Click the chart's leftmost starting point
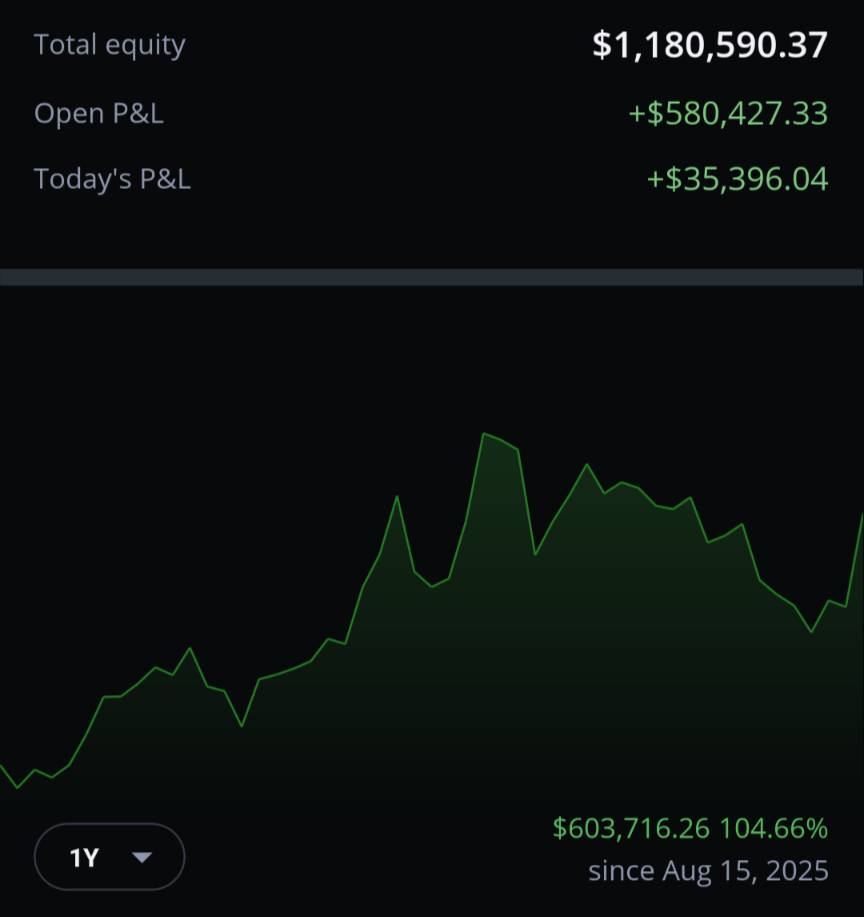This screenshot has height=917, width=864. tap(2, 766)
